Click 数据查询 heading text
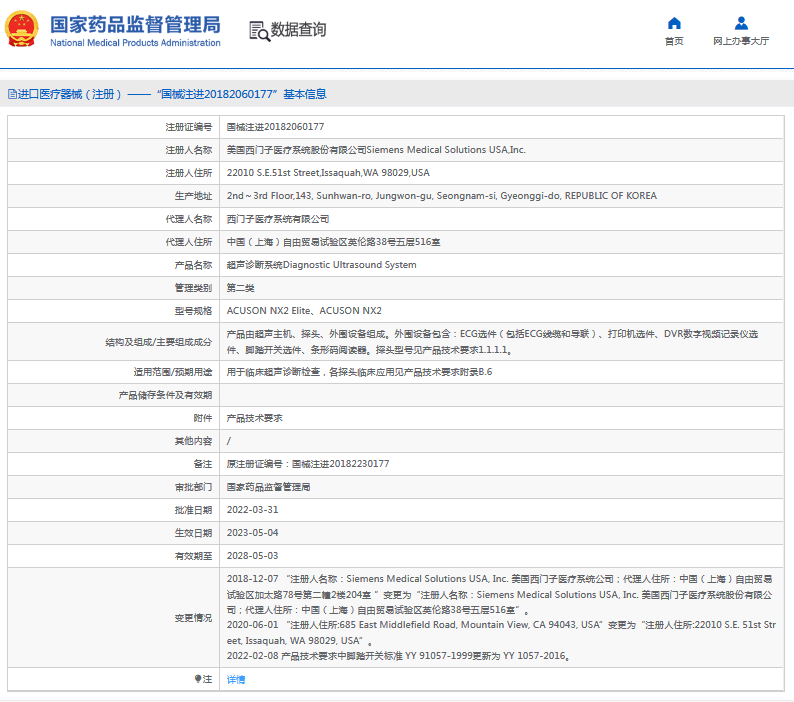 click(x=298, y=30)
